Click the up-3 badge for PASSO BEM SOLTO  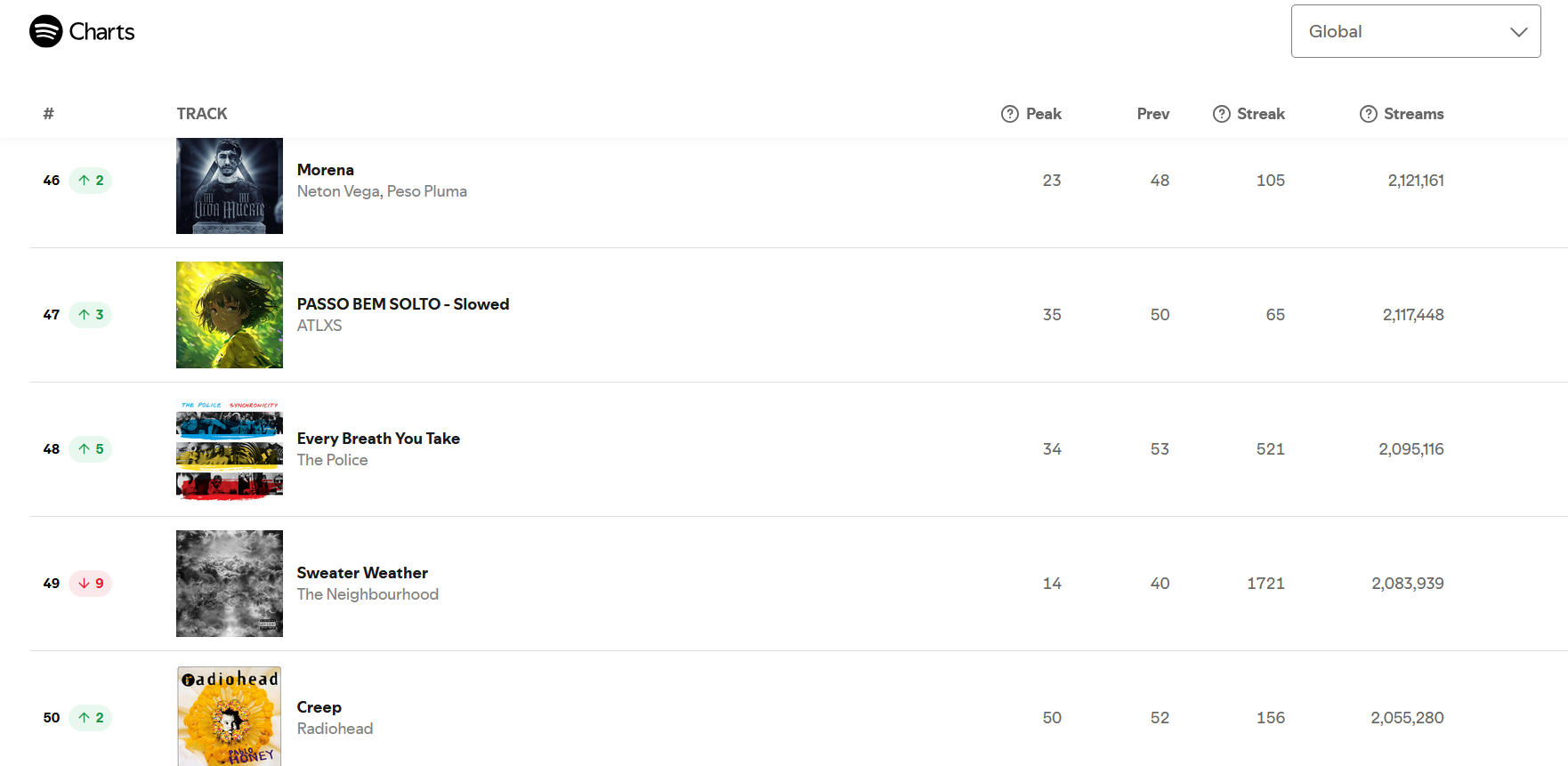90,315
